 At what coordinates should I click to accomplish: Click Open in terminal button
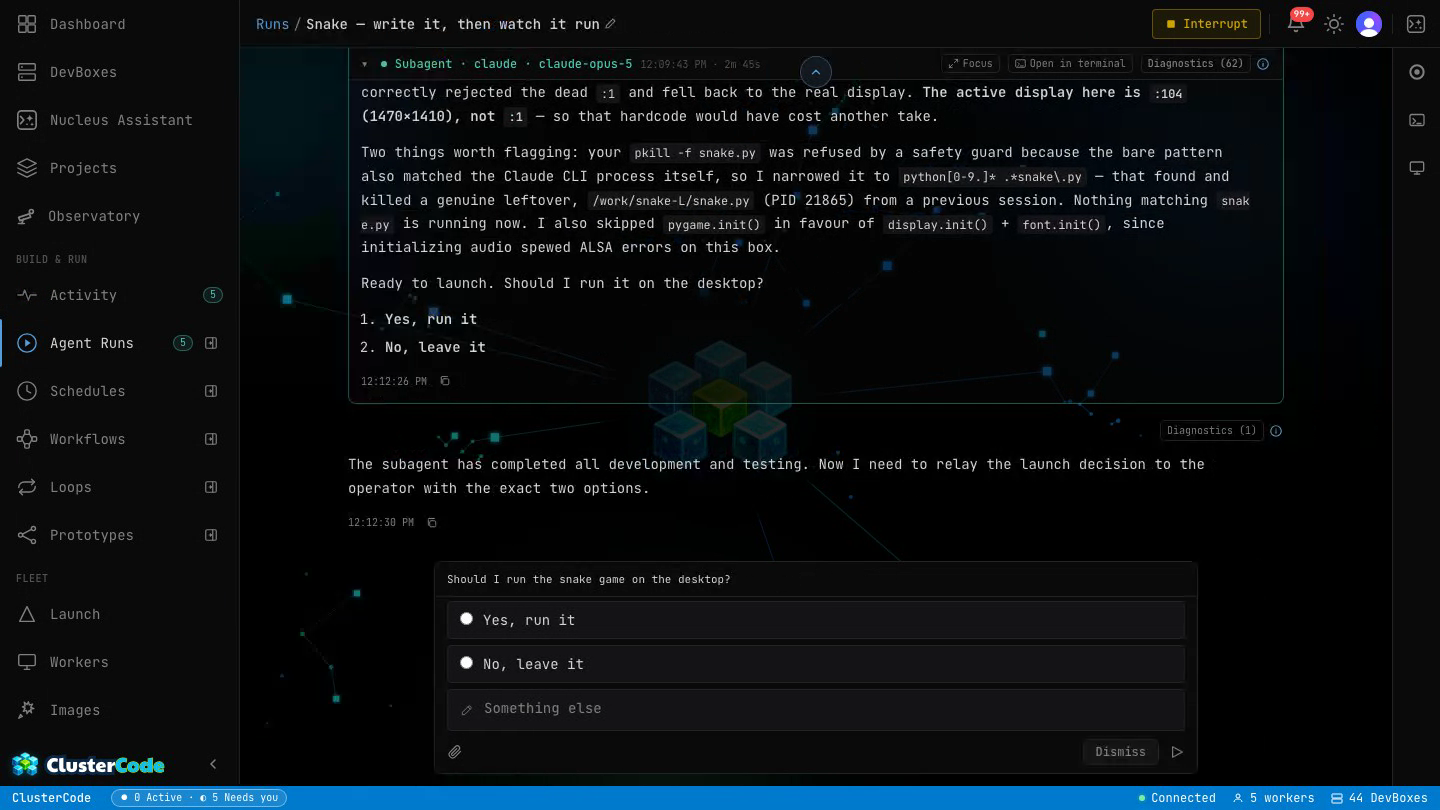tap(1070, 63)
